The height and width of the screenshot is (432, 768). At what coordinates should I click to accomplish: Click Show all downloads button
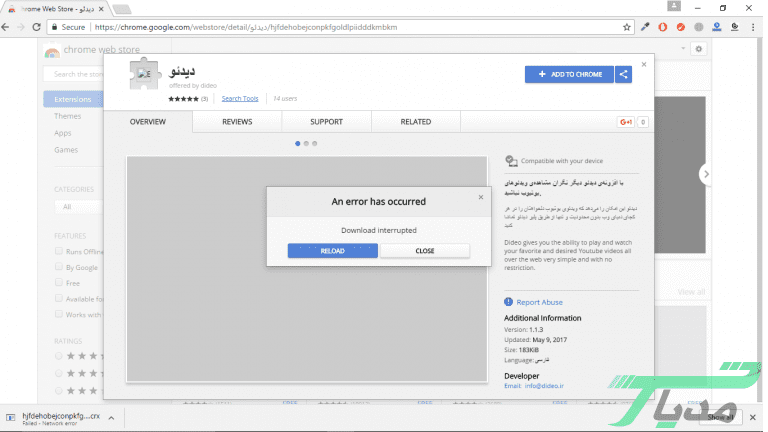pos(720,417)
